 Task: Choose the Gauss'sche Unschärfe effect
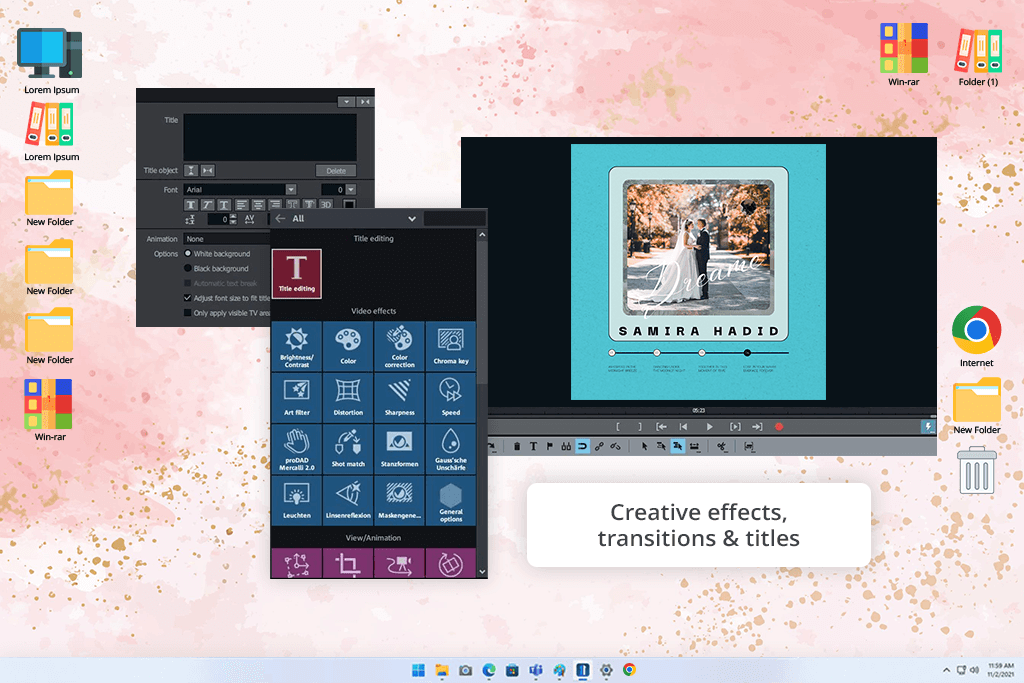[451, 449]
